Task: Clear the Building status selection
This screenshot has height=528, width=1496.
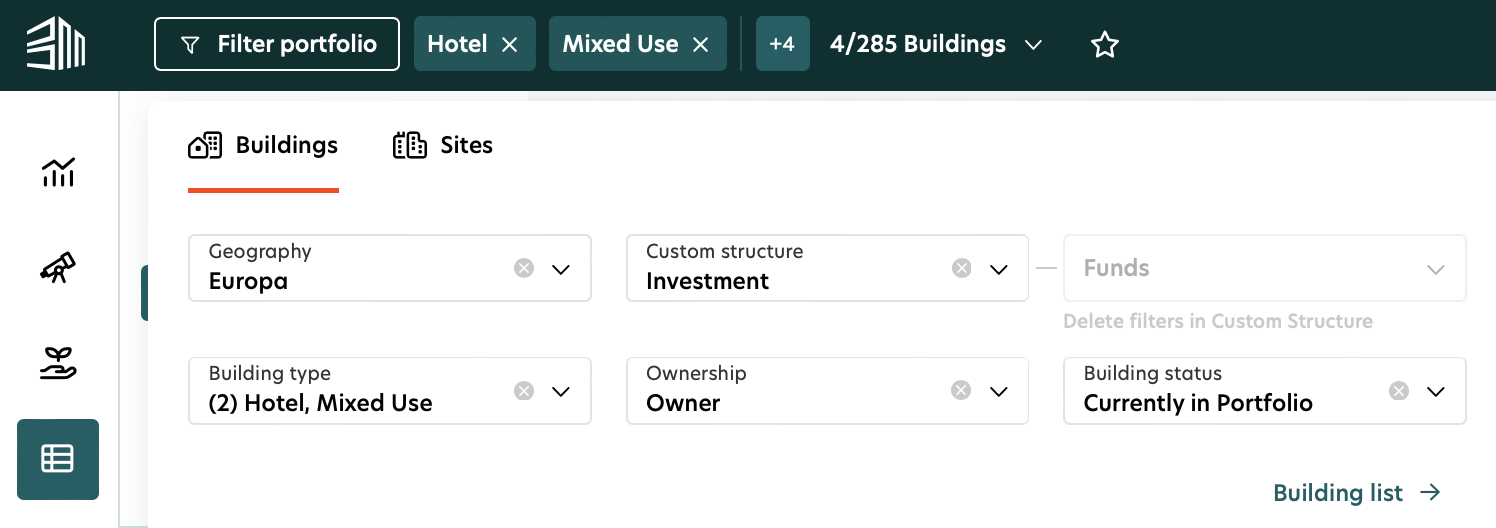Action: click(1399, 391)
